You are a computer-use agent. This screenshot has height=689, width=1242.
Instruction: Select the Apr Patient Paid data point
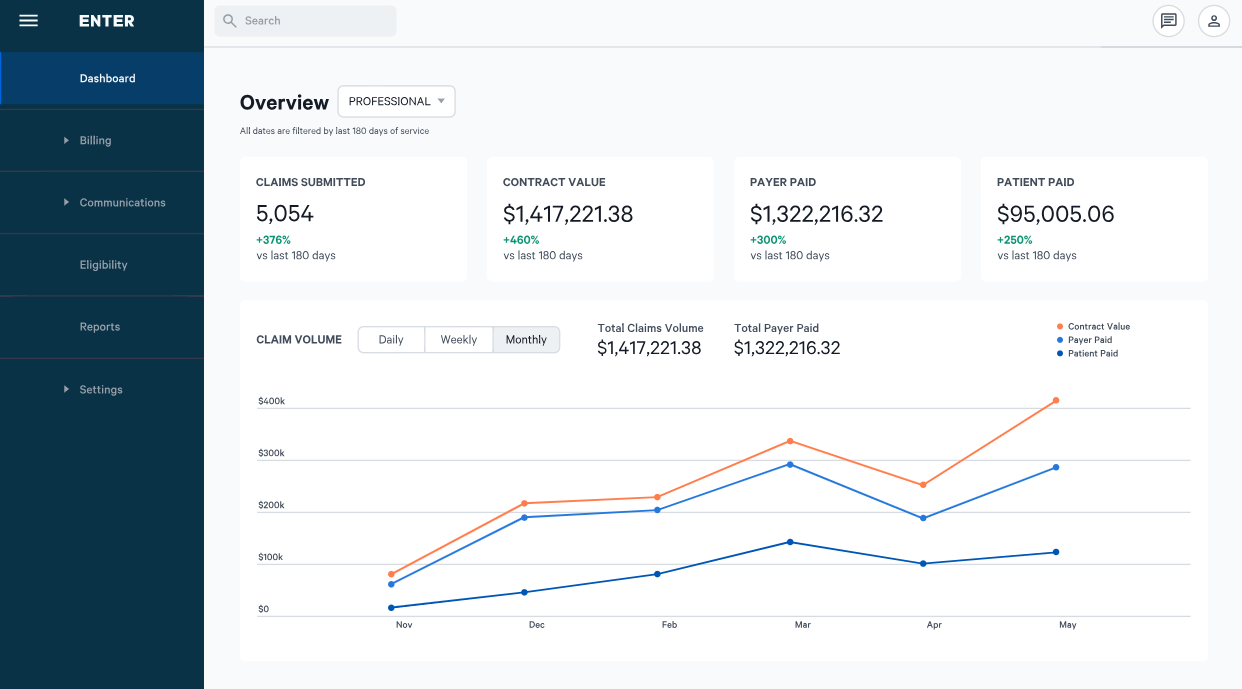pyautogui.click(x=923, y=564)
